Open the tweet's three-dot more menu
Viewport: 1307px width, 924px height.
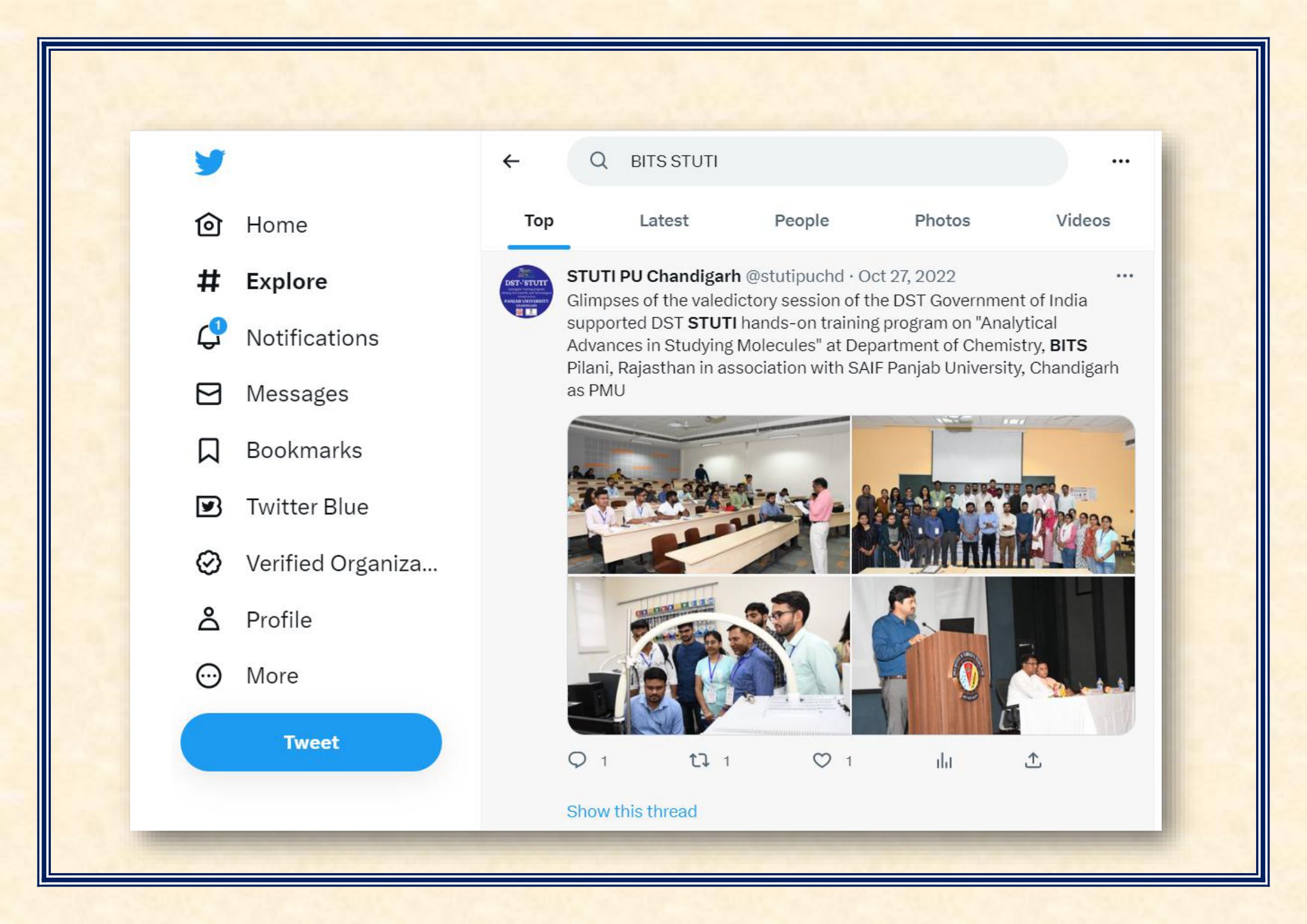coord(1124,276)
